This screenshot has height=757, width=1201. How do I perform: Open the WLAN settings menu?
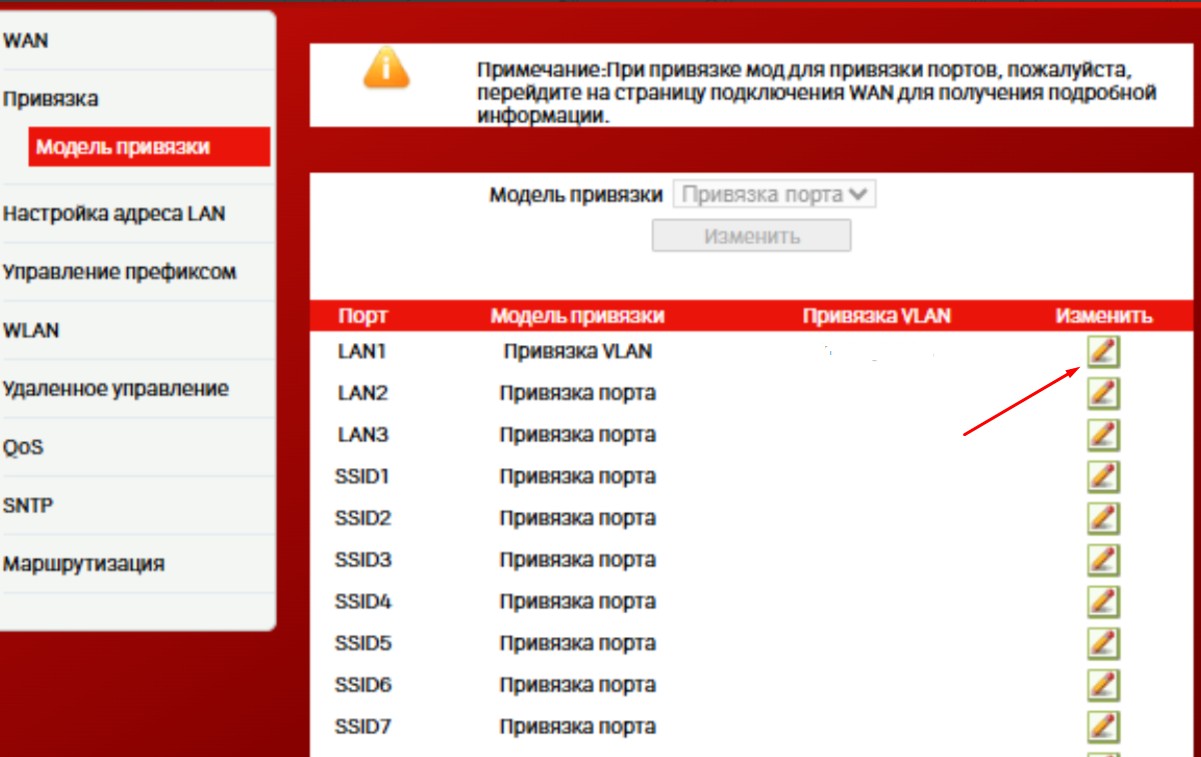(x=31, y=330)
